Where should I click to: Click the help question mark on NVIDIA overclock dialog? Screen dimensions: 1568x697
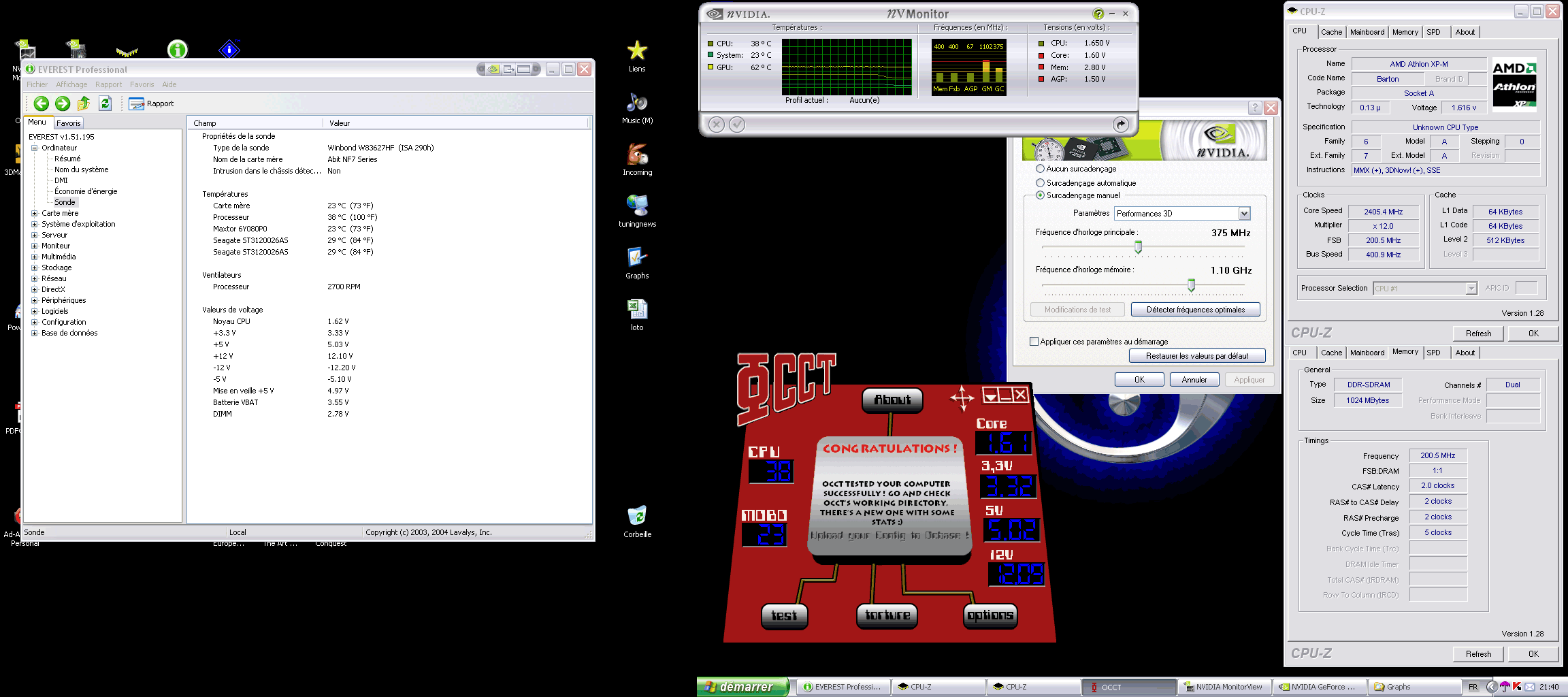[x=1255, y=108]
